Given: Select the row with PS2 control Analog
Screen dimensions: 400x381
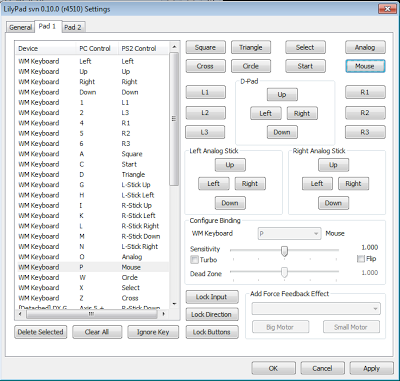Looking at the screenshot, I should pyautogui.click(x=92, y=257).
